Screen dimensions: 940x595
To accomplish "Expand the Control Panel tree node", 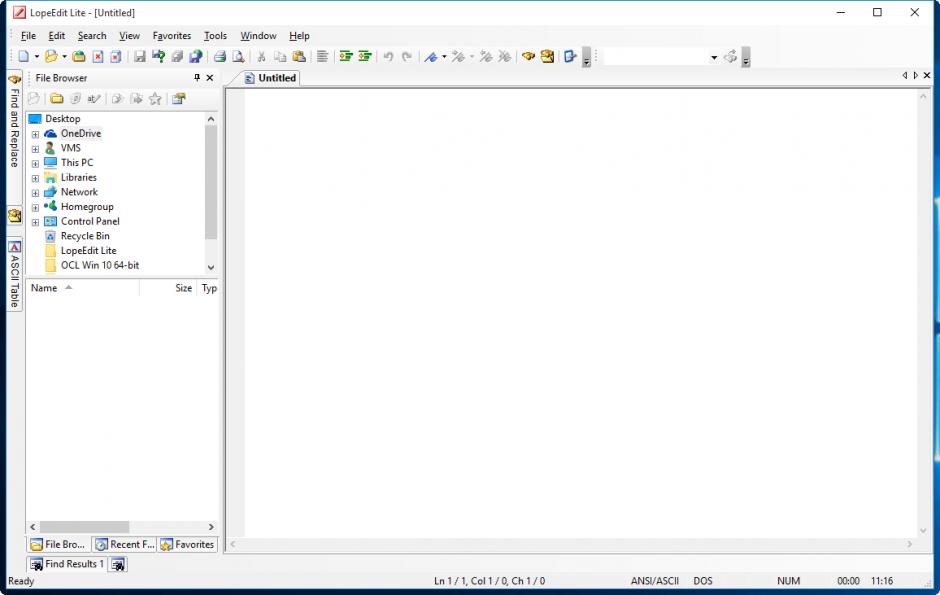I will pyautogui.click(x=35, y=222).
